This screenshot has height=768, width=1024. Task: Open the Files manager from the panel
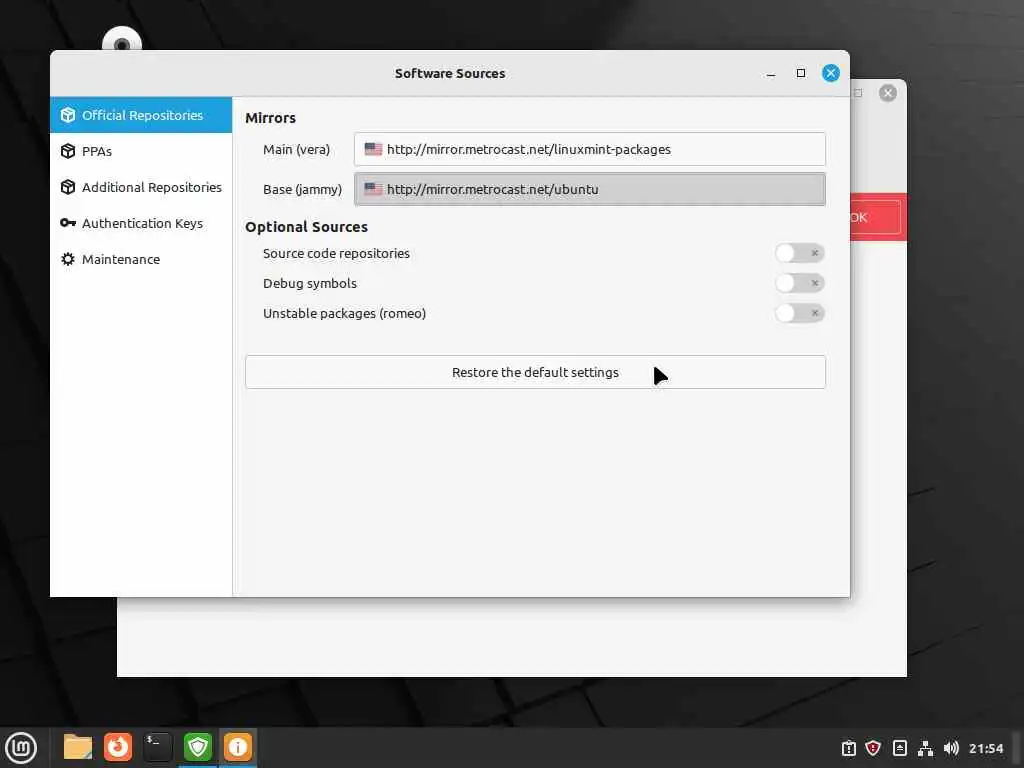pos(78,747)
